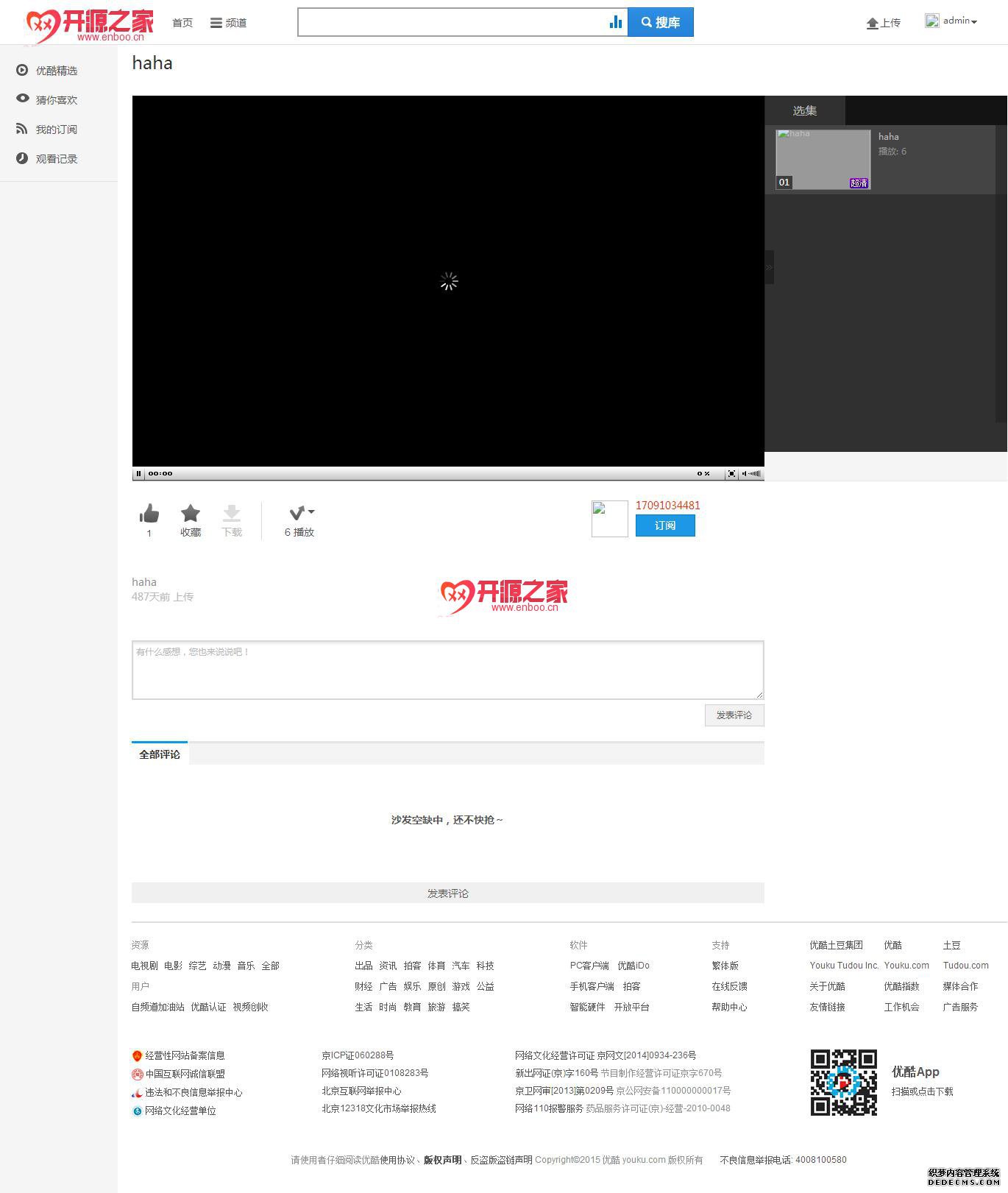This screenshot has width=1008, height=1193.
Task: Collapse the playlist side panel arrow
Action: point(769,267)
